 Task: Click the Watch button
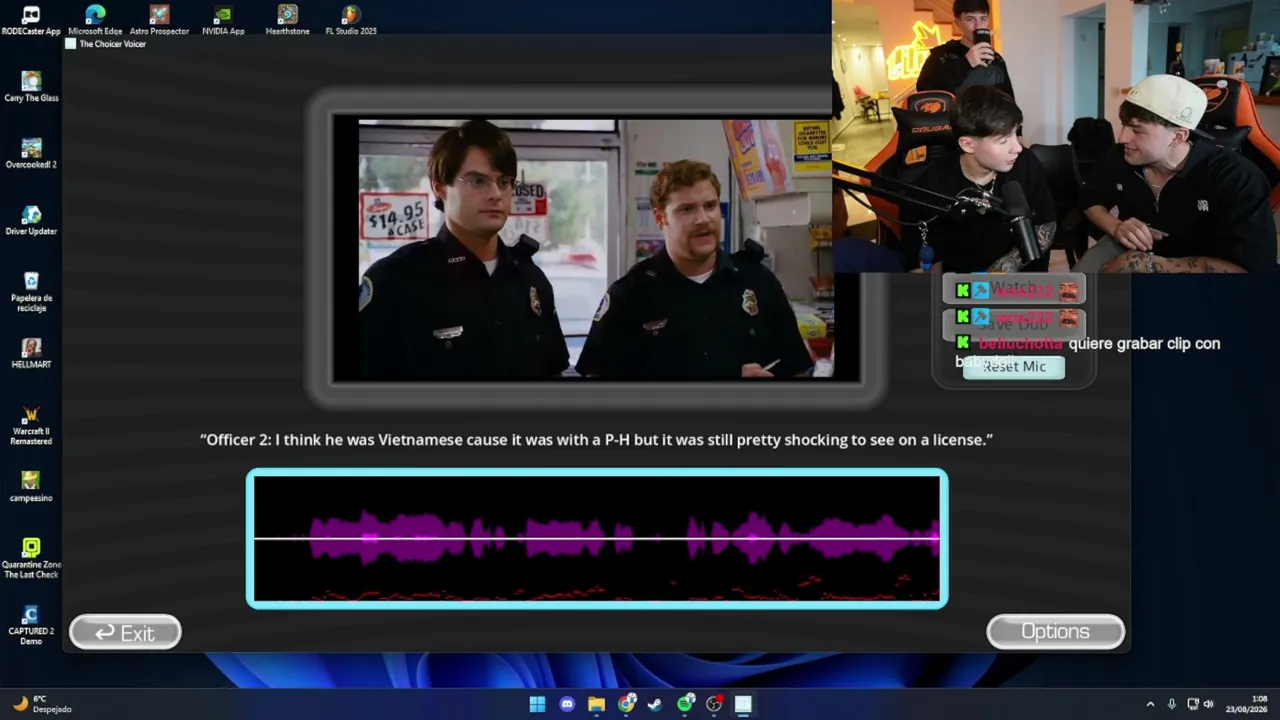pyautogui.click(x=1014, y=289)
